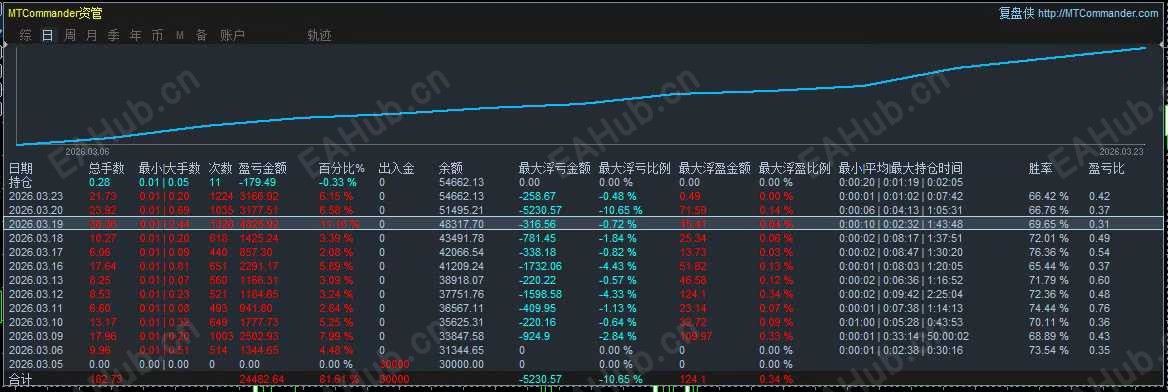The image size is (1168, 392).
Task: Sort by the 总手数 column header
Action: tap(107, 168)
